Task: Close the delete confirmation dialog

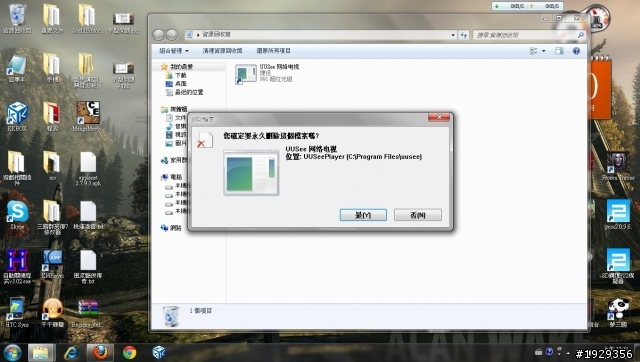Action: pyautogui.click(x=439, y=117)
